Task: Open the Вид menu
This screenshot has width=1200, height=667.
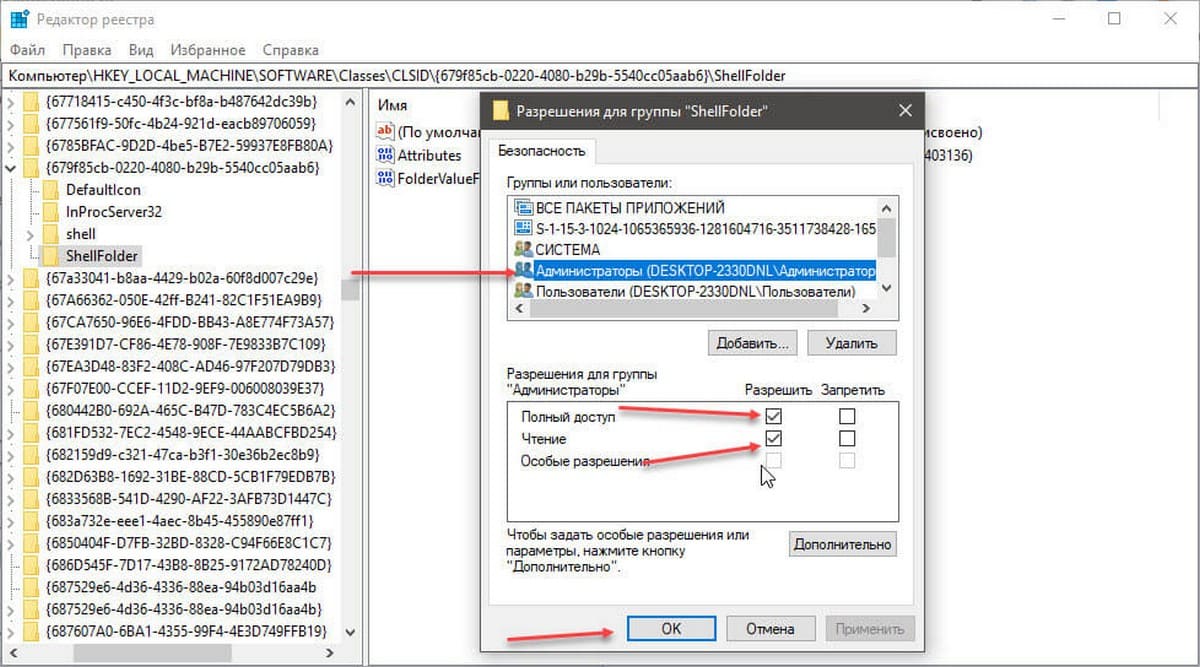Action: click(141, 50)
